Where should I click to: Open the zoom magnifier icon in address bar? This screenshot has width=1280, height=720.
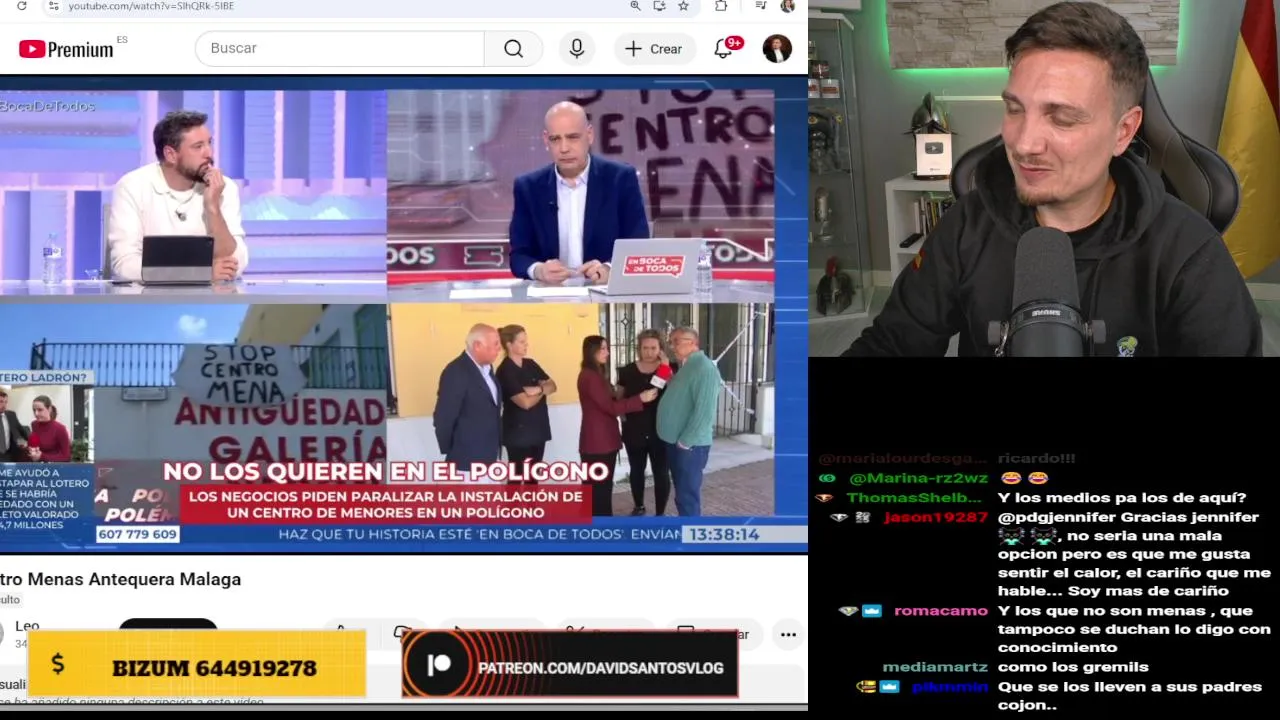(x=635, y=6)
